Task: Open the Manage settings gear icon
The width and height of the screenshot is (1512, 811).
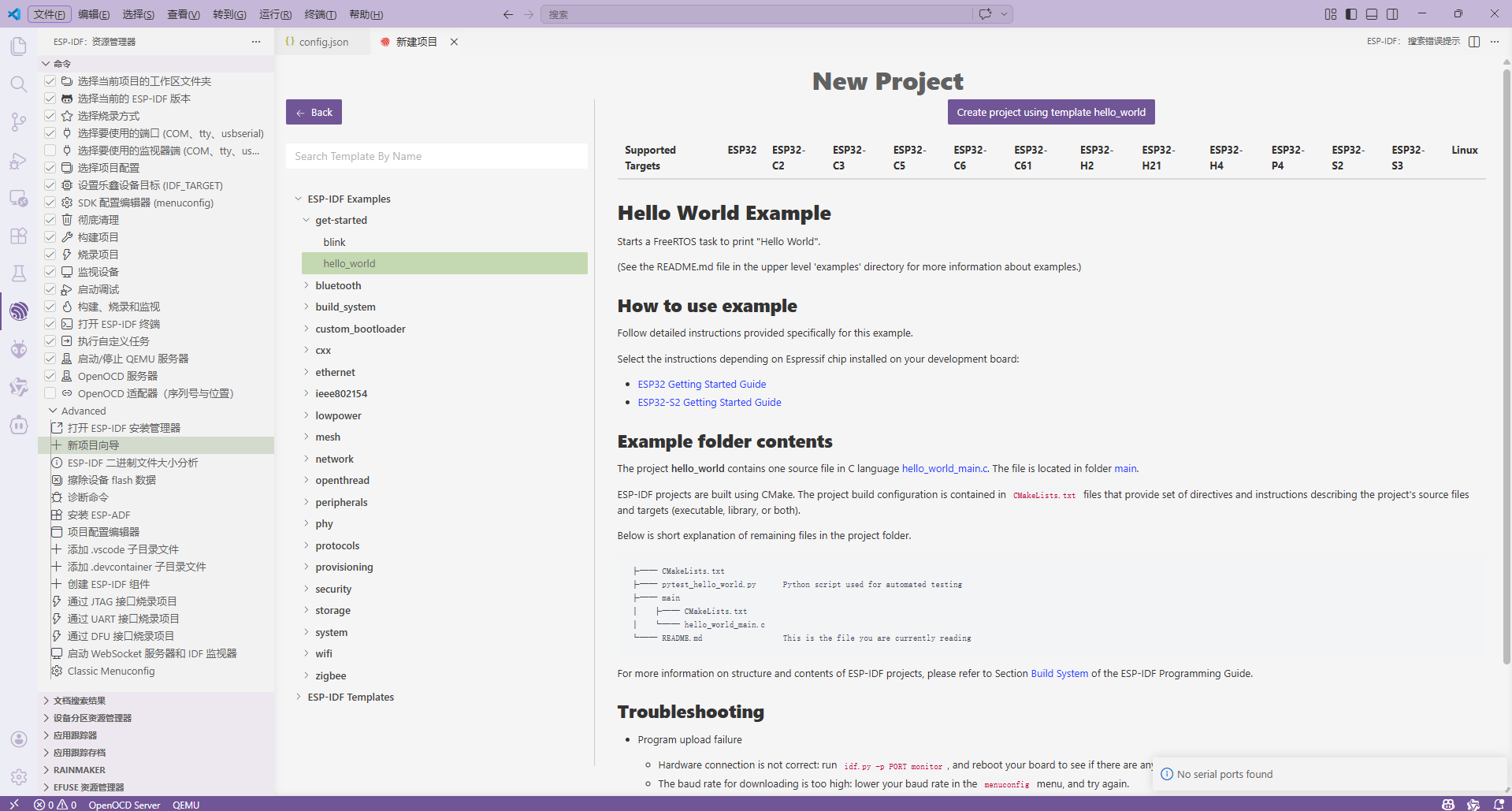Action: pos(19,777)
